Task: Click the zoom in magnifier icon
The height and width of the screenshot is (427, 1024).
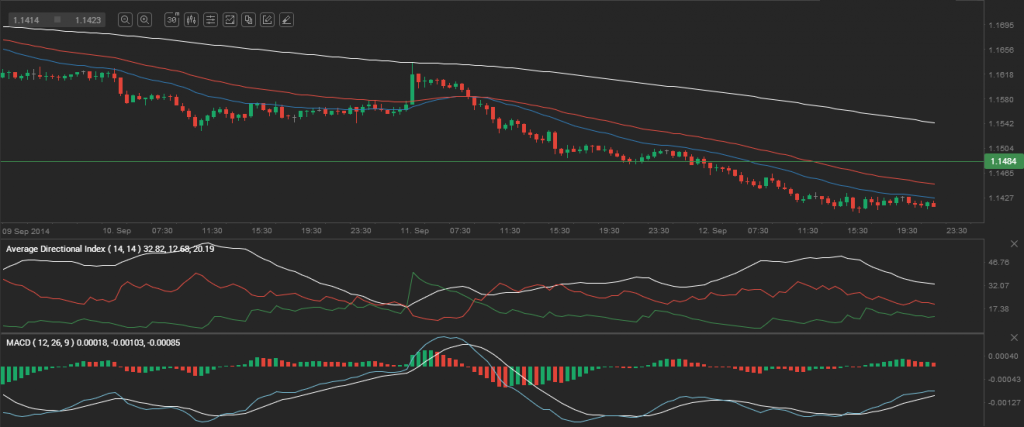Action: coord(145,19)
